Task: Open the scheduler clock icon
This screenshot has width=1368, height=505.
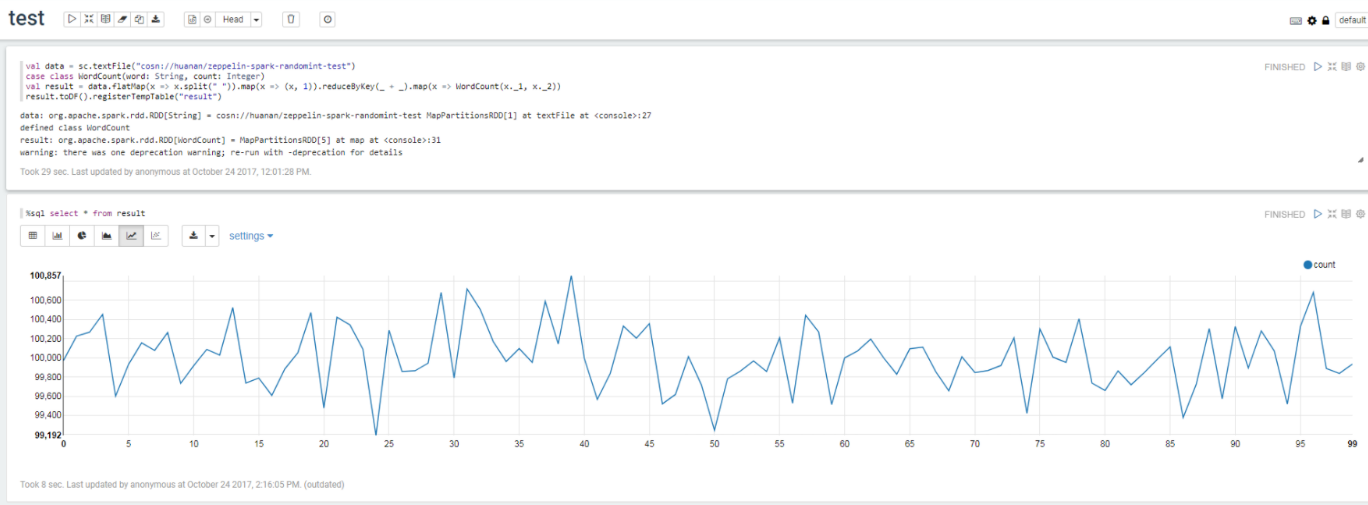Action: click(328, 19)
